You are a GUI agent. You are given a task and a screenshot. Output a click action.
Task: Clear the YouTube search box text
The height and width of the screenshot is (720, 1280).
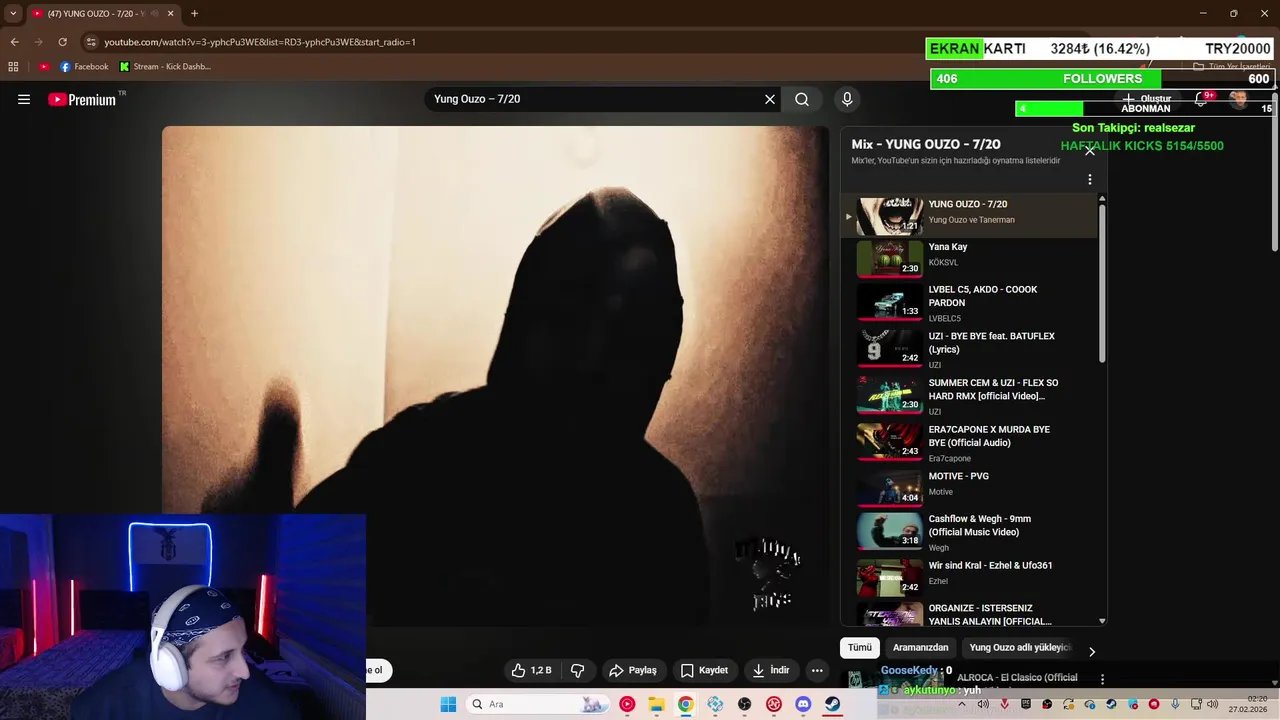770,99
